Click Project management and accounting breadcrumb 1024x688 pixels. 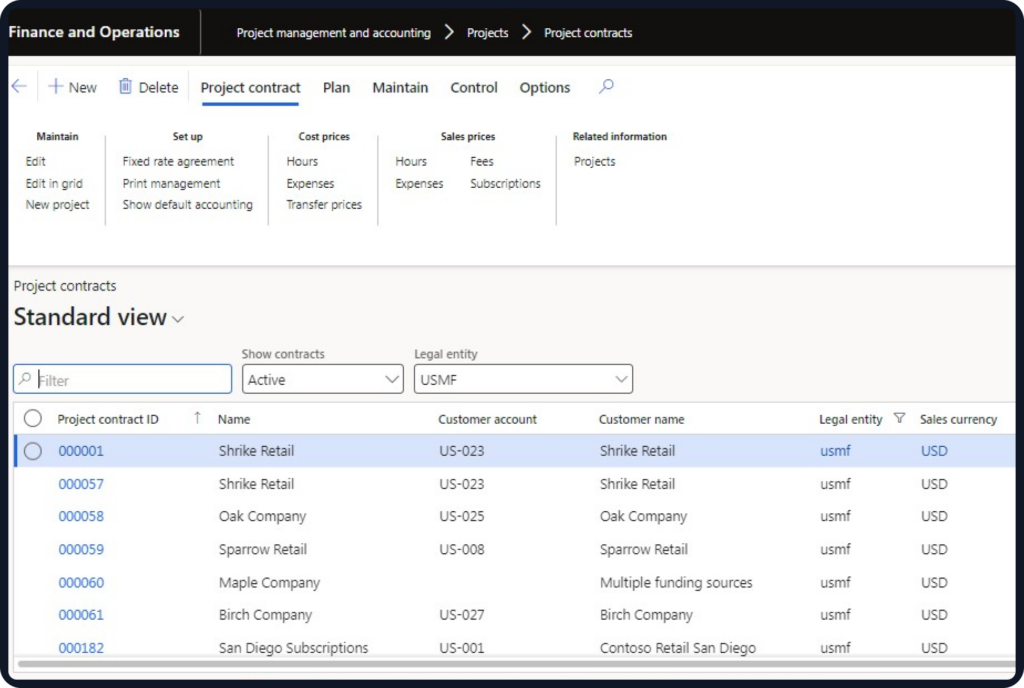334,33
